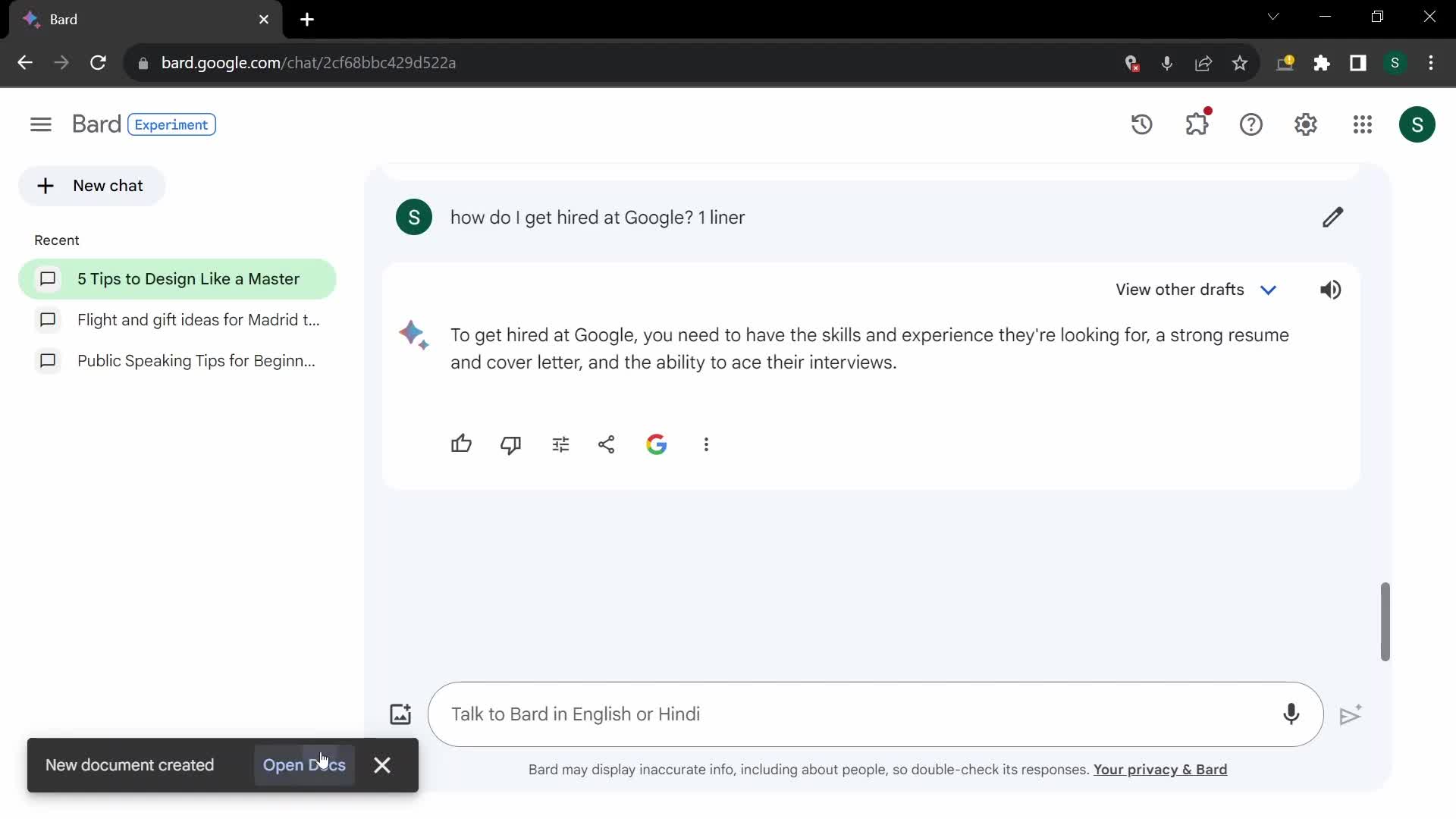The image size is (1456, 819).
Task: Click the edit prompt pencil icon
Action: coord(1333,218)
